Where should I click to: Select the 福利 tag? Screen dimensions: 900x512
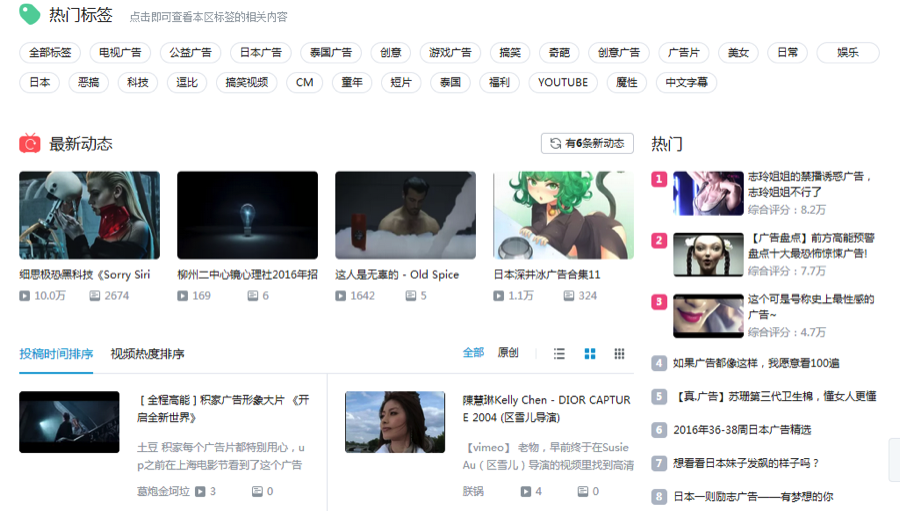pyautogui.click(x=499, y=82)
